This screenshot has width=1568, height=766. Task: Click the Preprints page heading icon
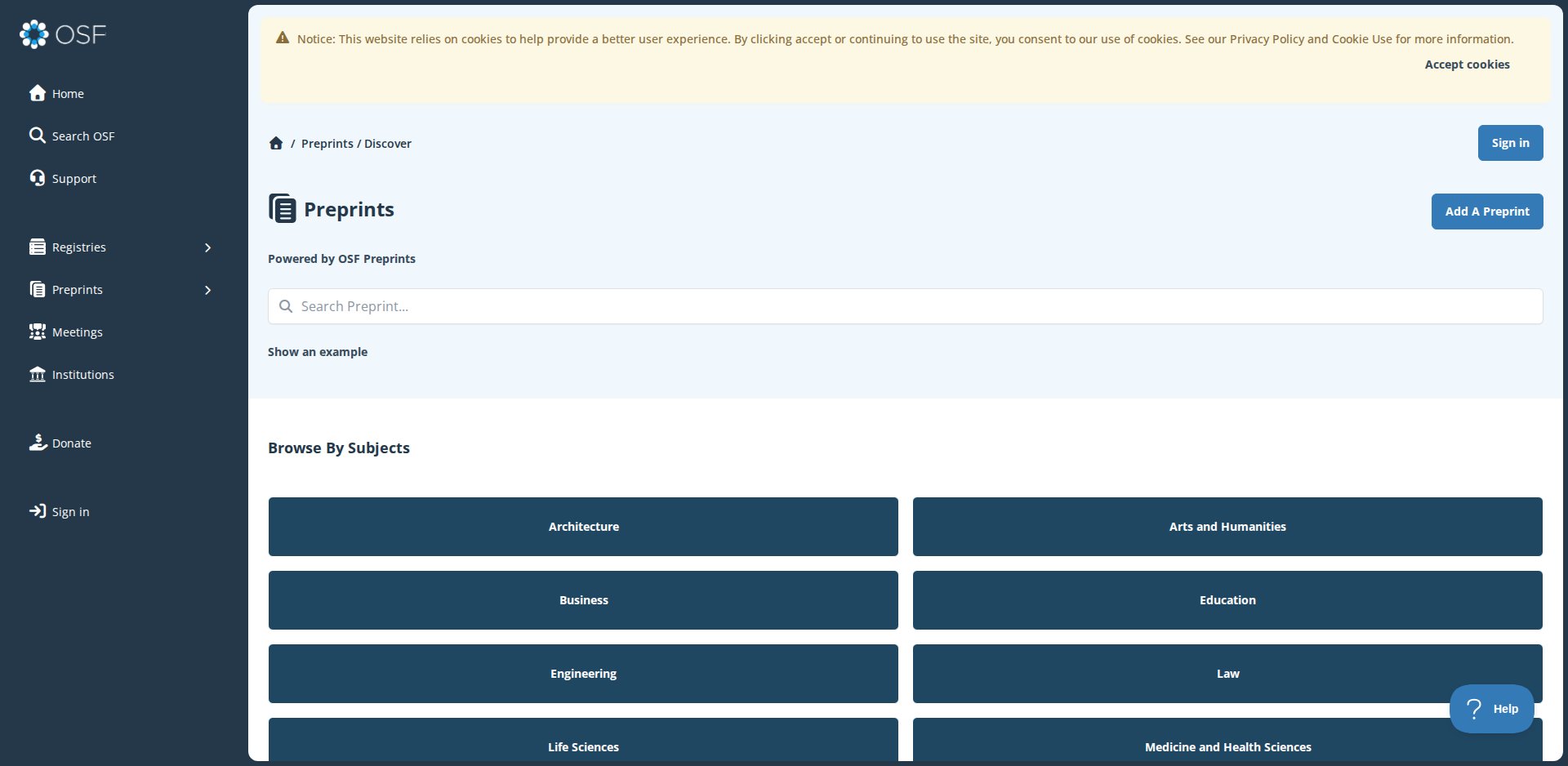[283, 208]
